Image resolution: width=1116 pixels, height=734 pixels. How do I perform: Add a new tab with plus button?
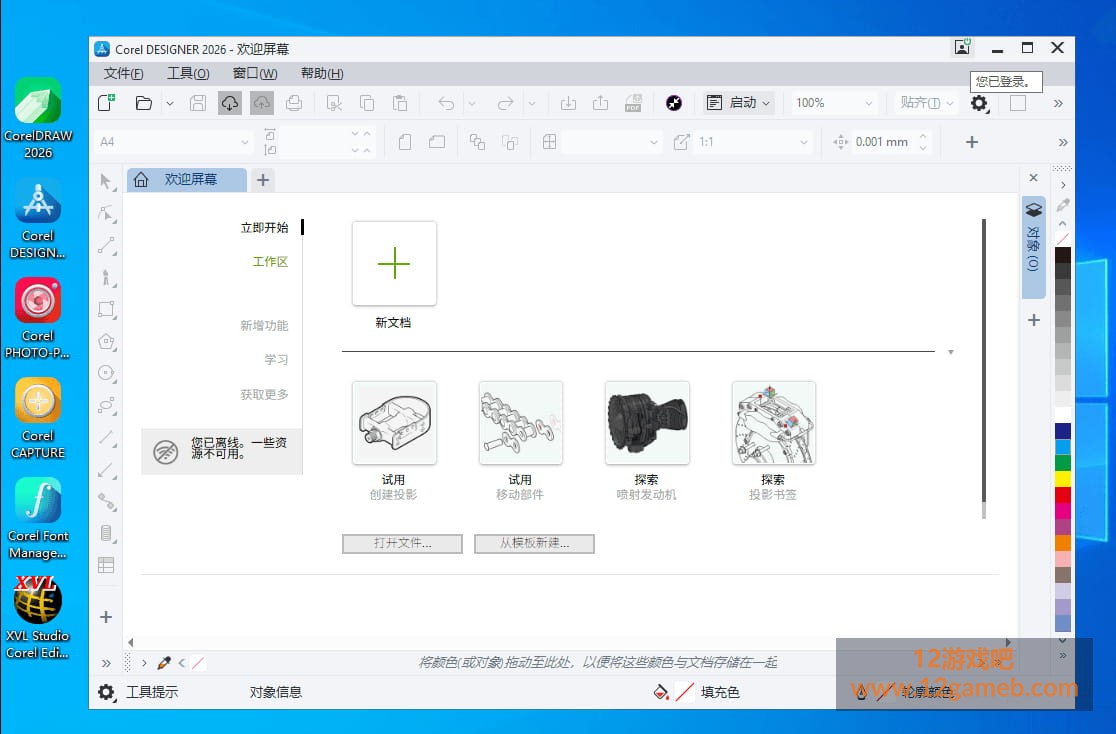point(263,180)
